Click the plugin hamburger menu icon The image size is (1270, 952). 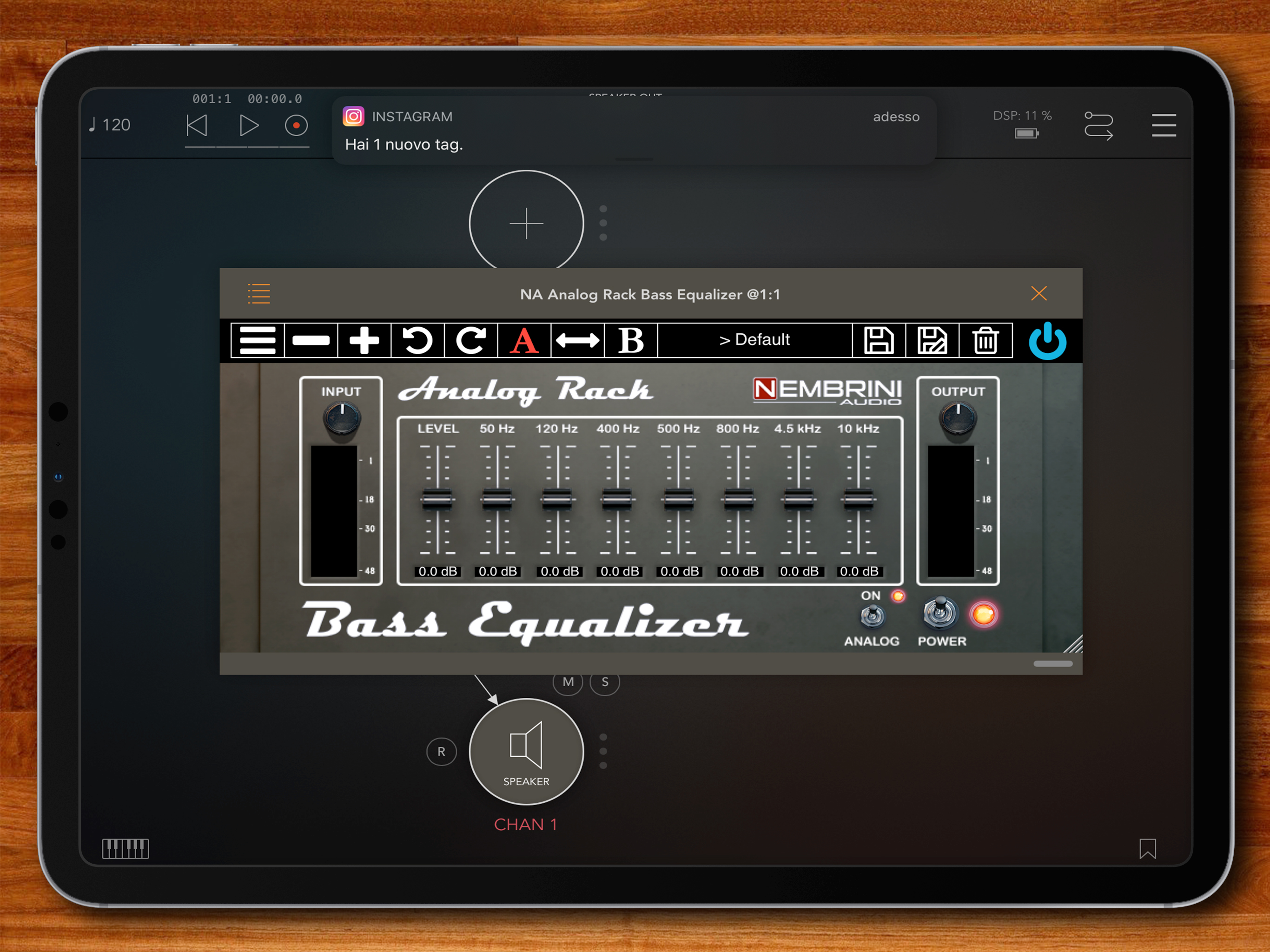coord(257,340)
